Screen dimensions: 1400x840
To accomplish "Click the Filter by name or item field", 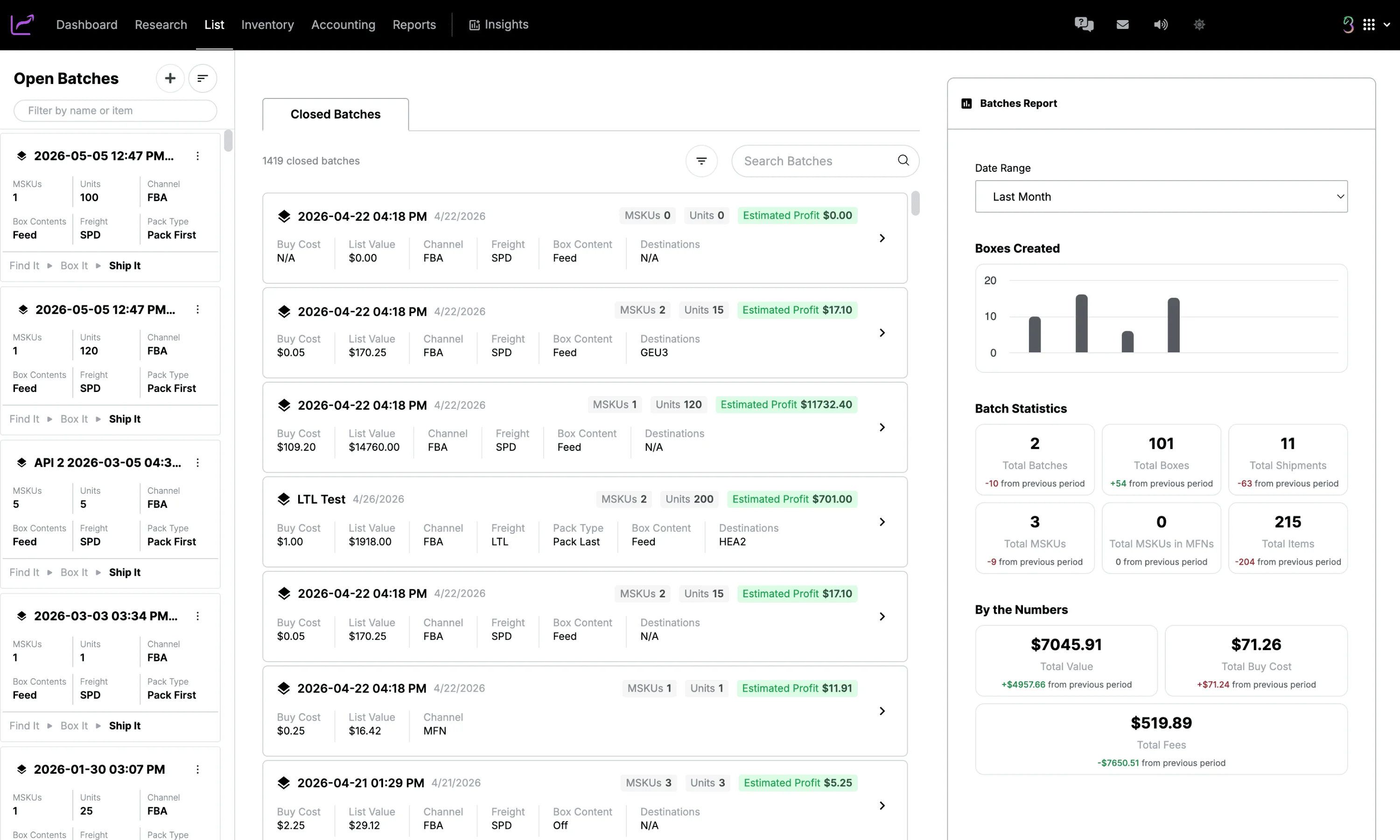I will 115,111.
